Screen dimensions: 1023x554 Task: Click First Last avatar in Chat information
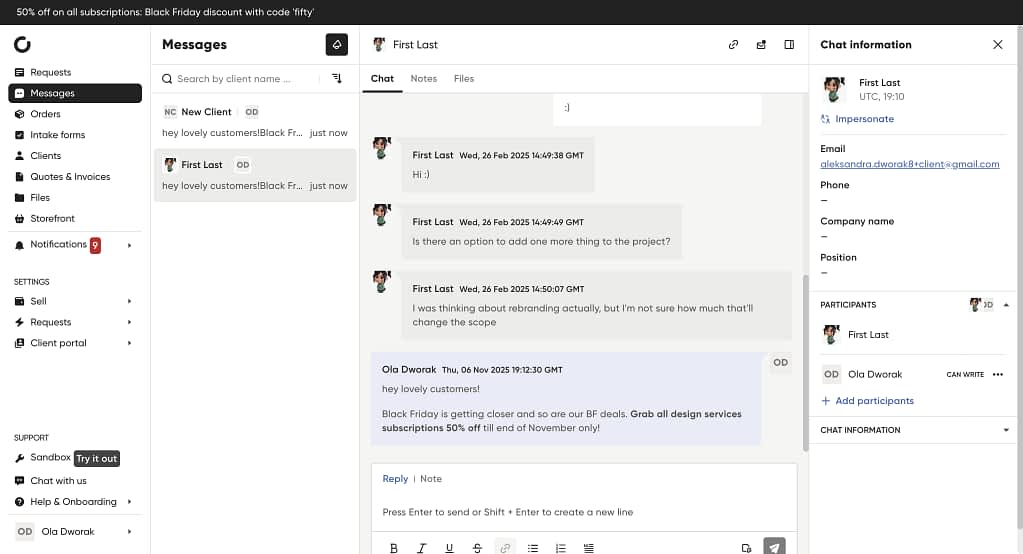pyautogui.click(x=833, y=89)
